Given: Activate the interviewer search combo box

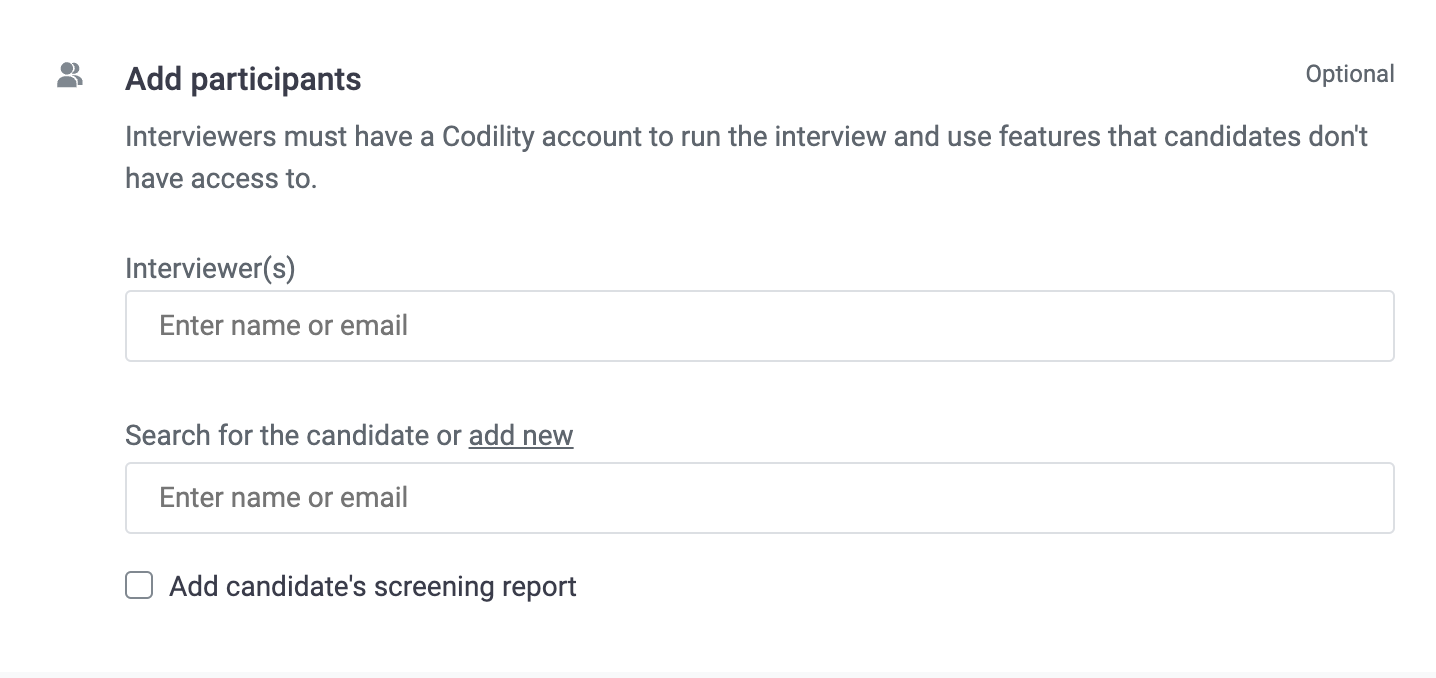Looking at the screenshot, I should tap(759, 326).
